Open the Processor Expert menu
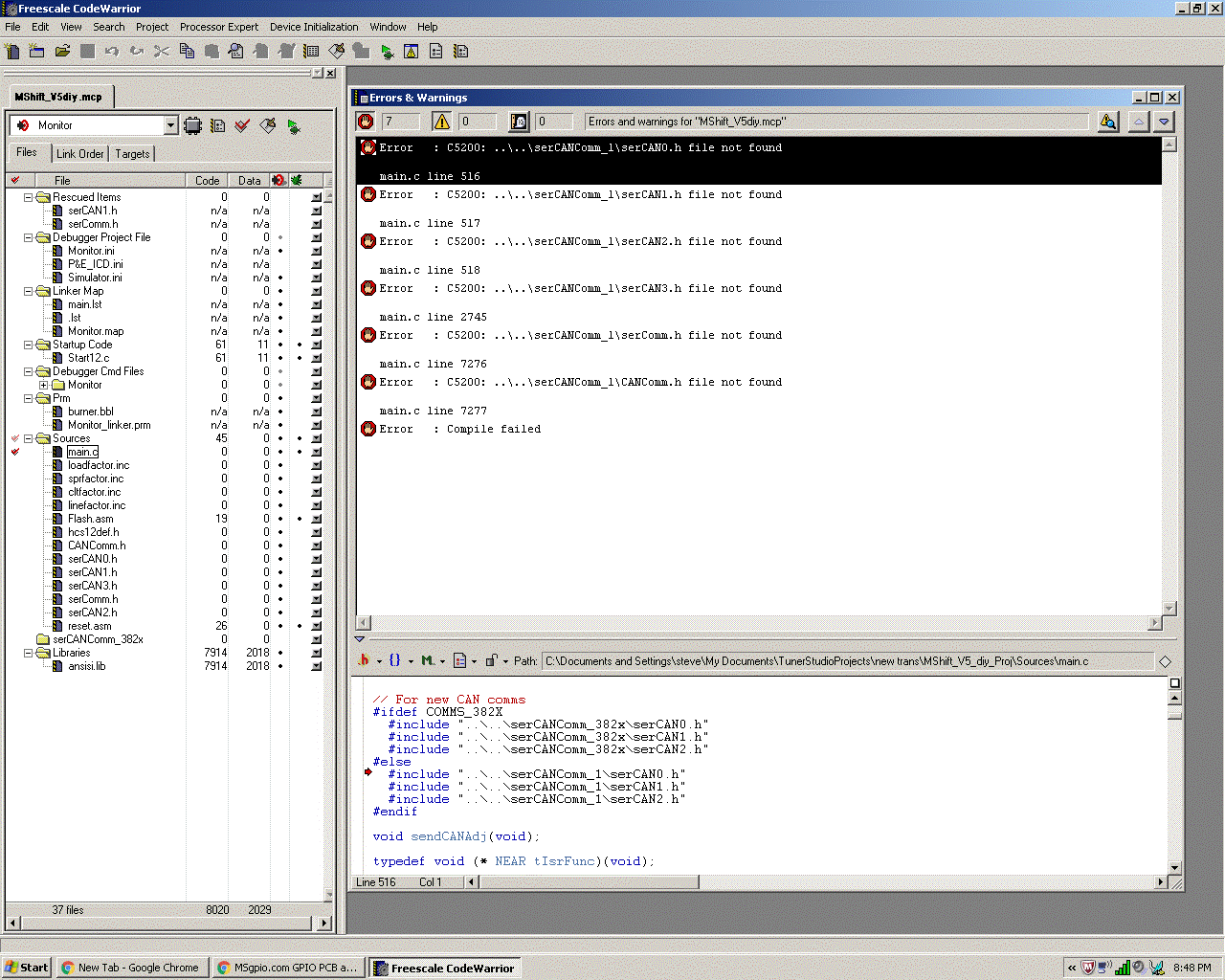Viewport: 1225px width, 980px height. [219, 27]
